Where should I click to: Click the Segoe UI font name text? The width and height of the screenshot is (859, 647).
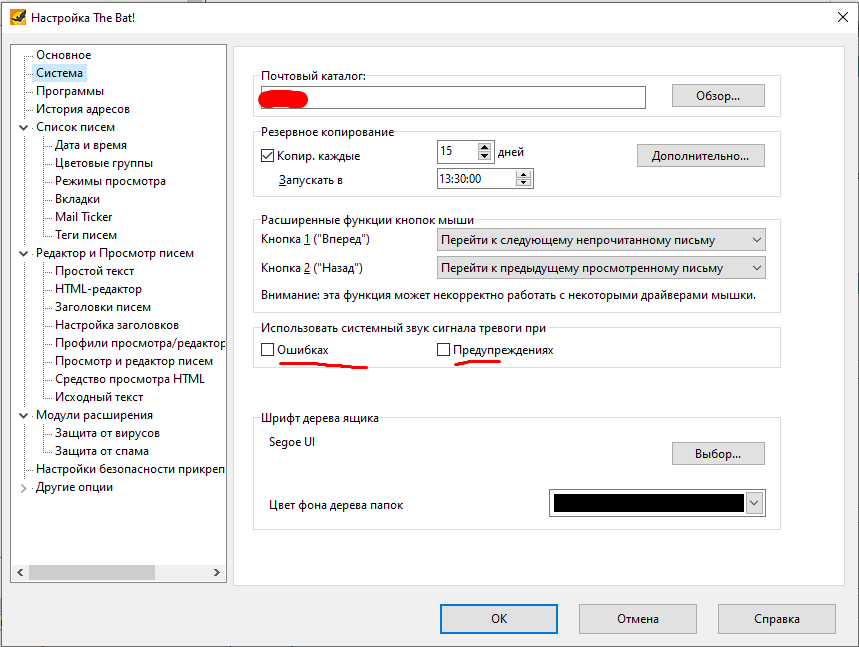(292, 442)
